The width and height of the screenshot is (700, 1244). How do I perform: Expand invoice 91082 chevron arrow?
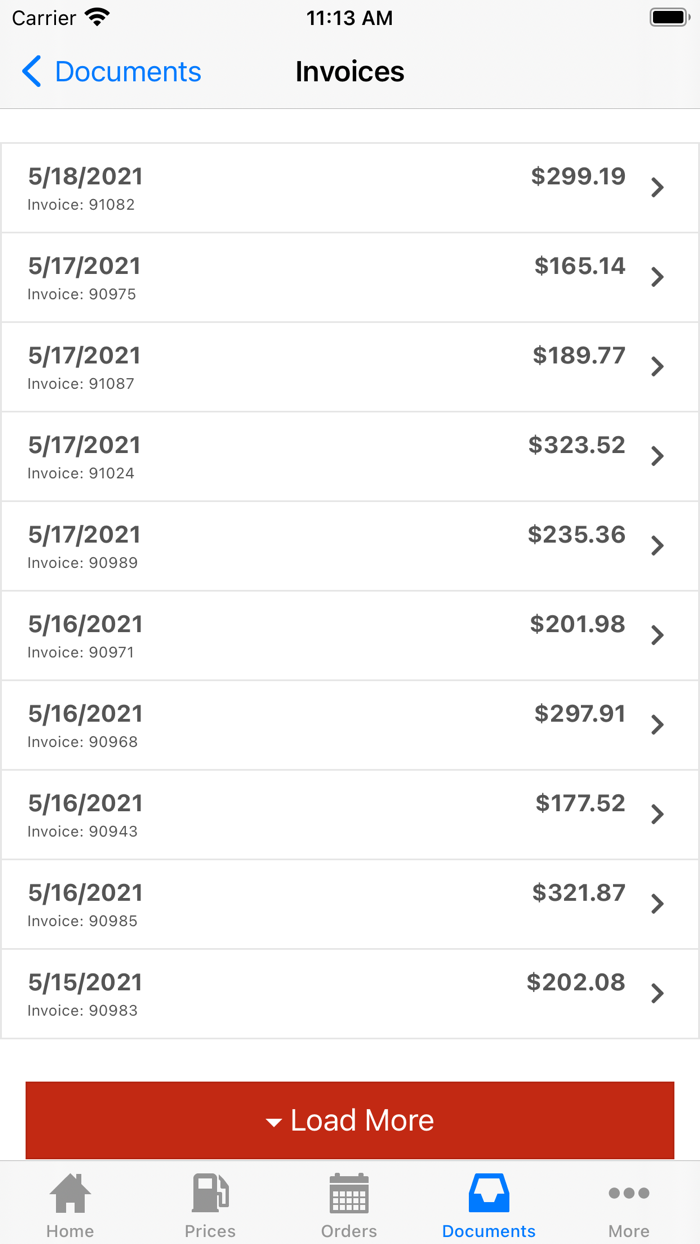pyautogui.click(x=657, y=188)
